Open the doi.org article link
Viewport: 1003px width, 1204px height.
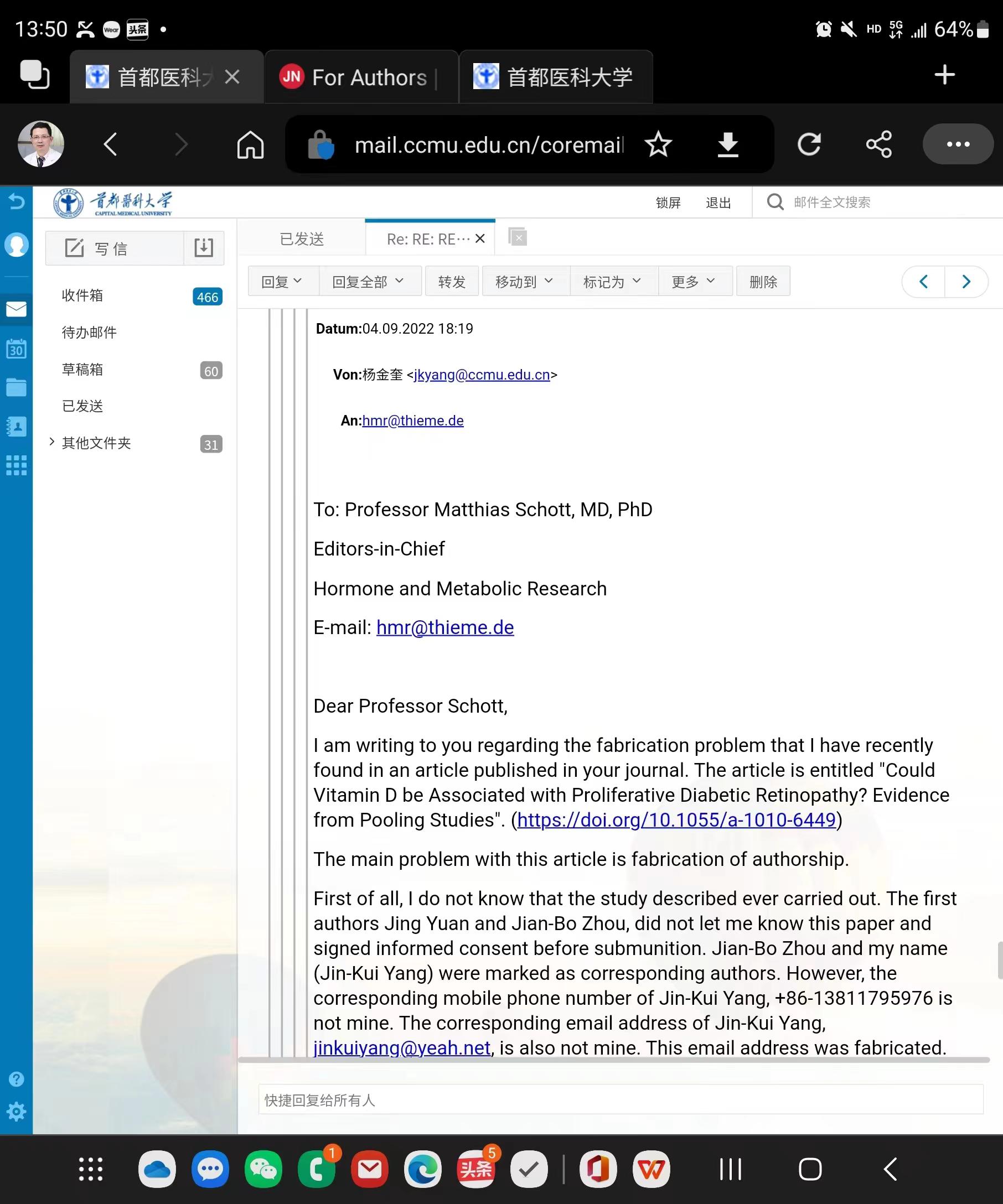point(677,820)
